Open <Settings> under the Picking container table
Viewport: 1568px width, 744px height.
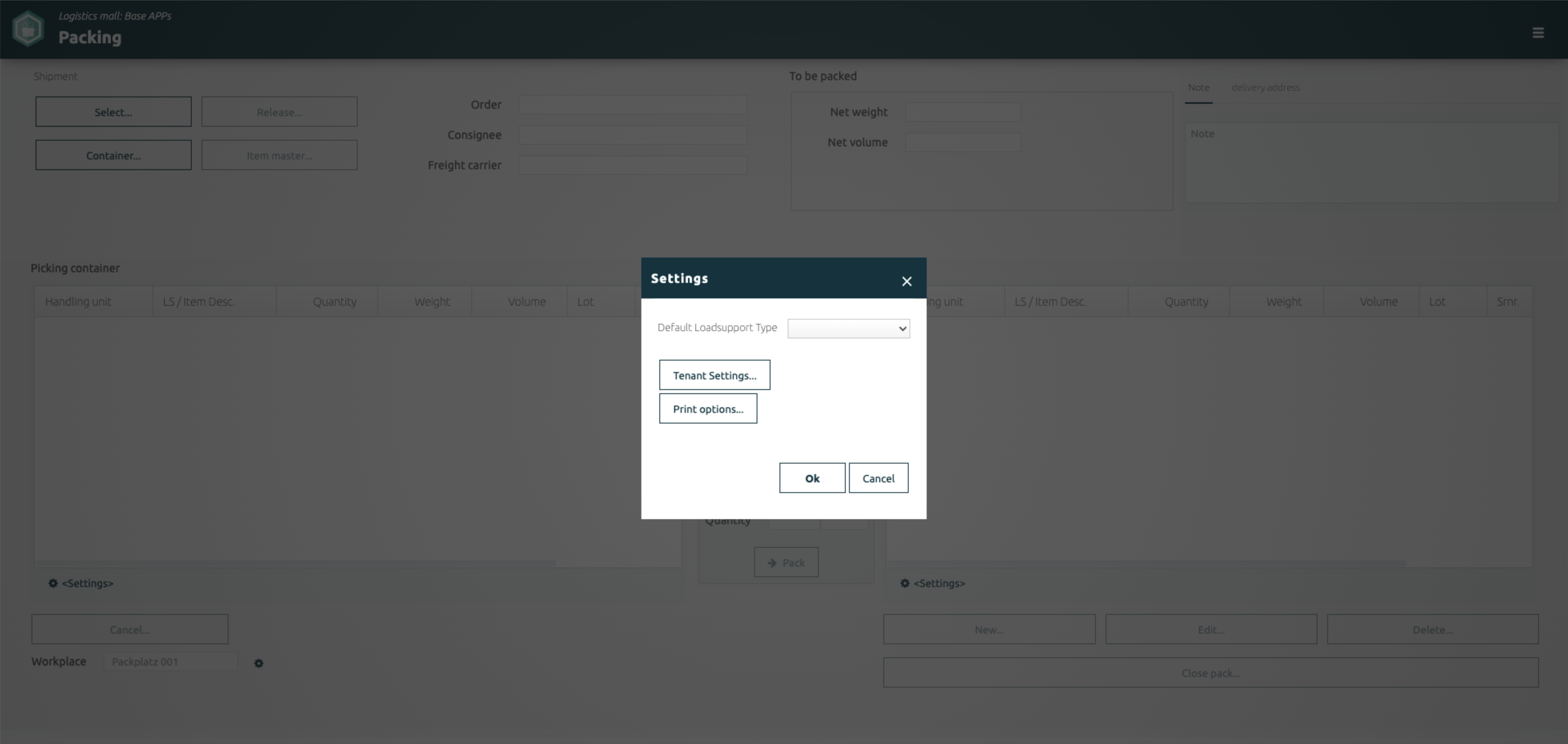tap(81, 583)
